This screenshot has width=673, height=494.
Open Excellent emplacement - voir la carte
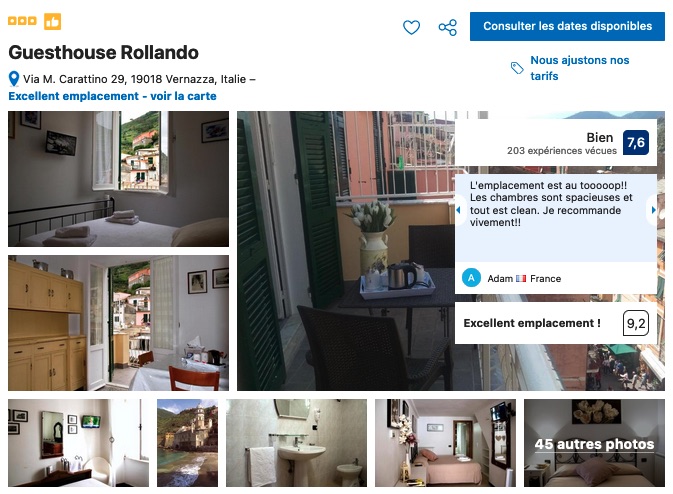point(112,96)
